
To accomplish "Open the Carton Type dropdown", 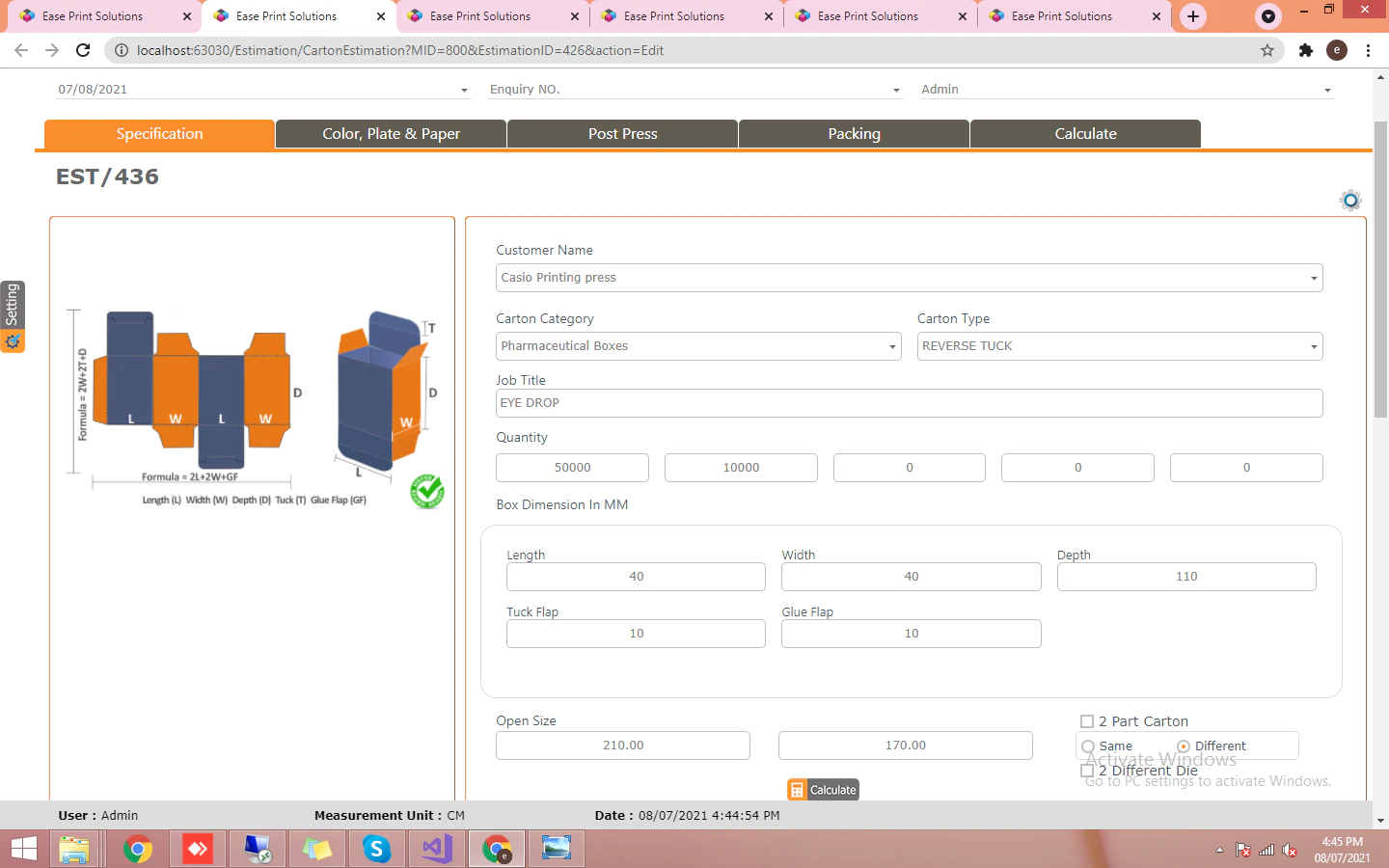I will tap(1120, 346).
